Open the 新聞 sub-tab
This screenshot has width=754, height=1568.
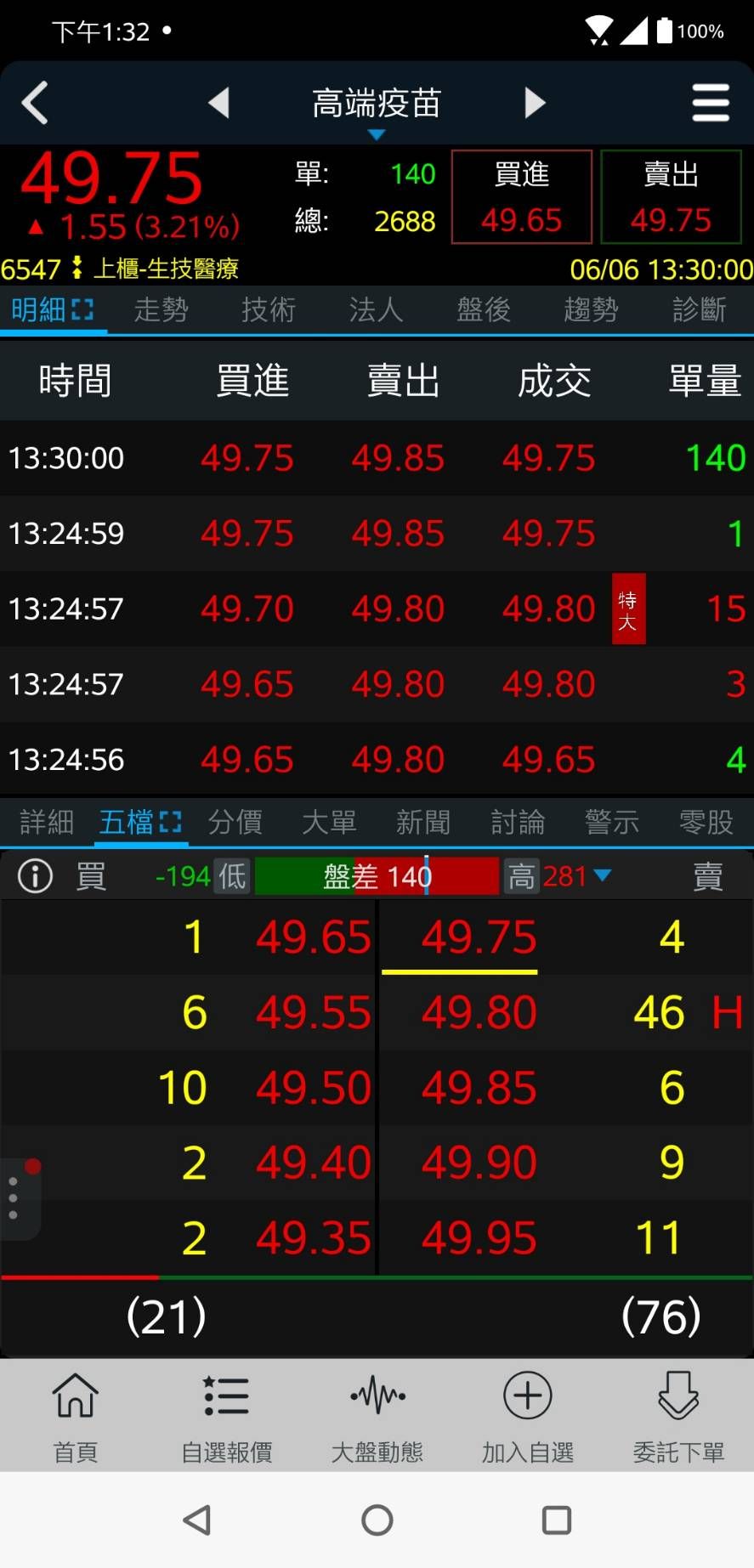pos(423,822)
